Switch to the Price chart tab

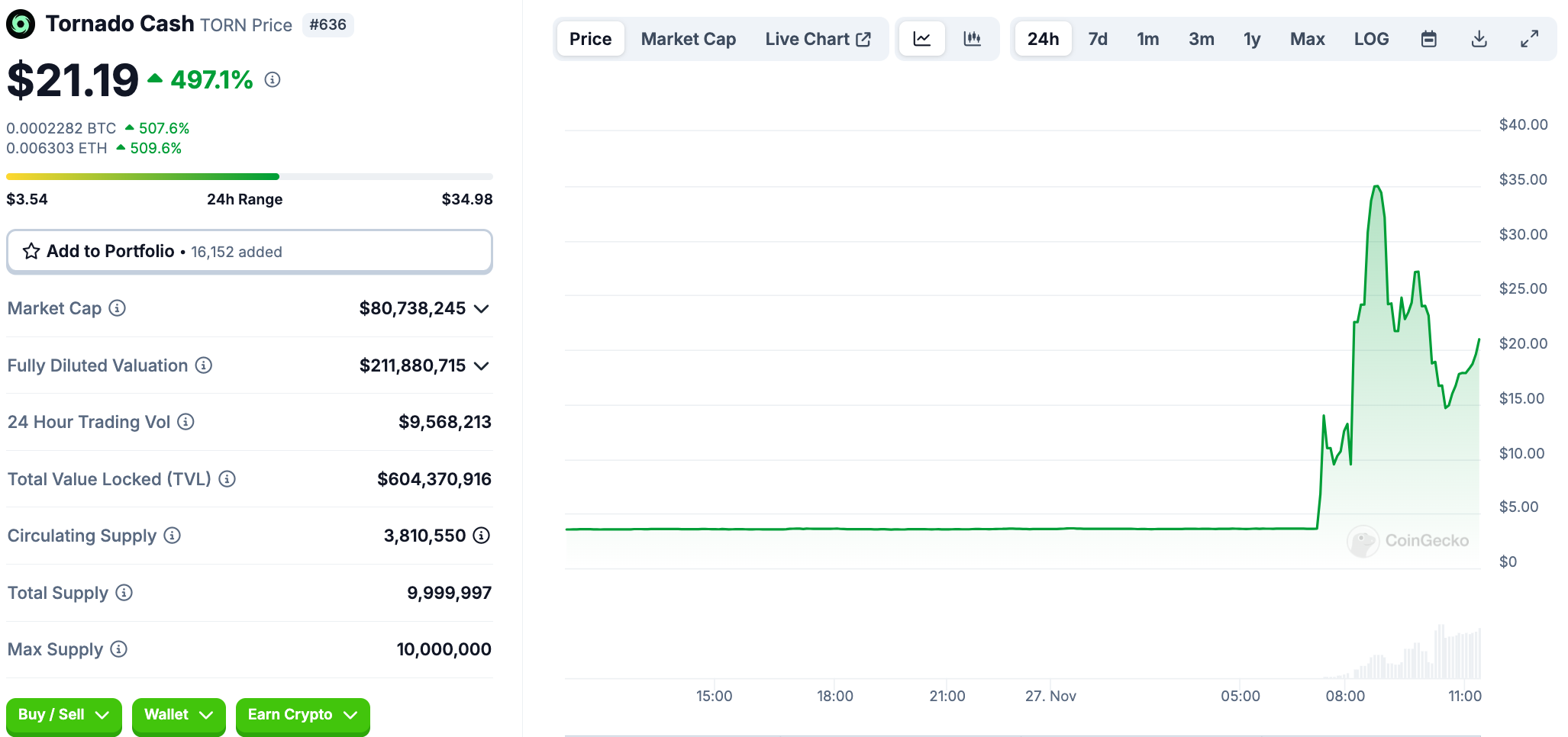[x=591, y=39]
